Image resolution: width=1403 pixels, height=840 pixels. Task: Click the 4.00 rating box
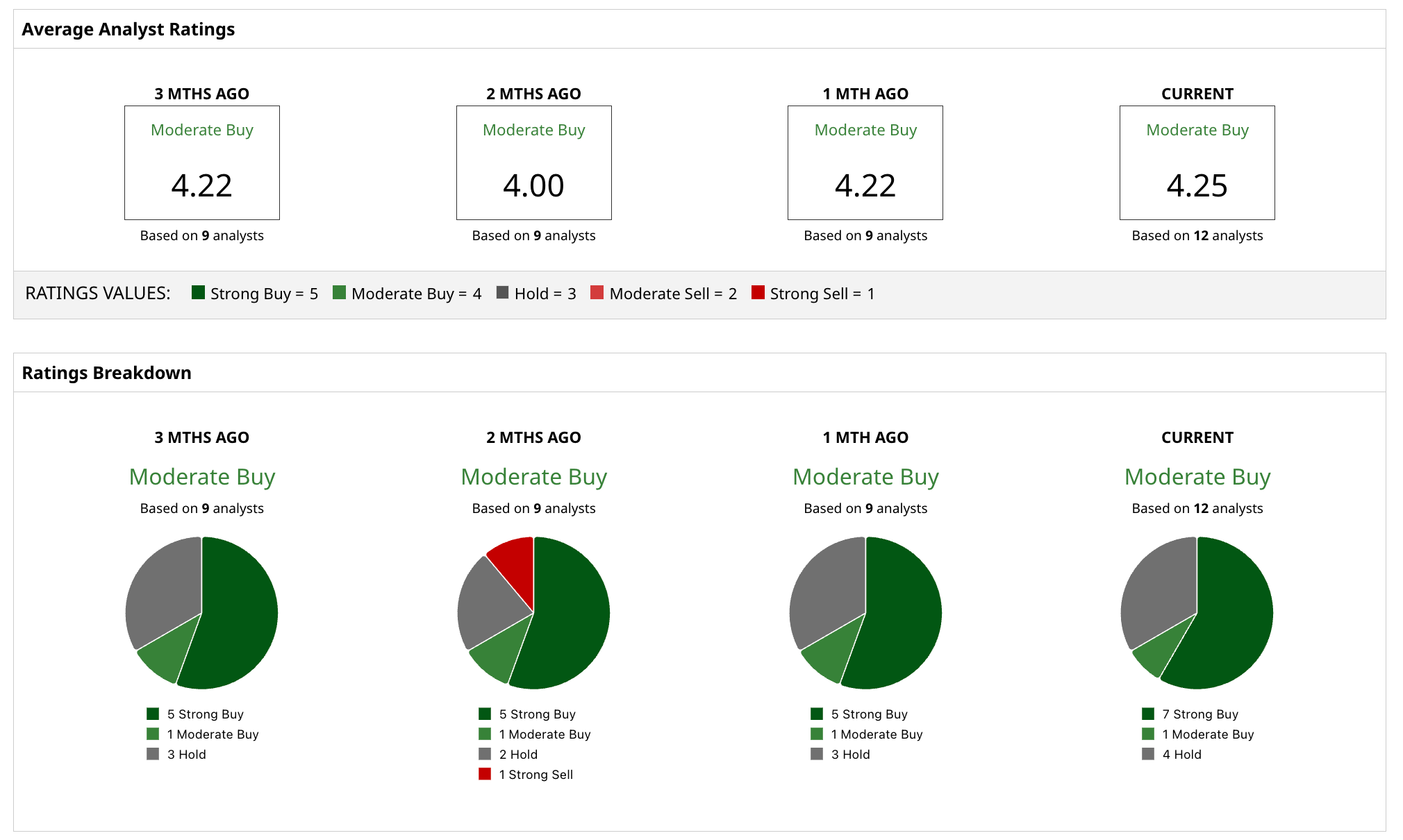point(533,163)
